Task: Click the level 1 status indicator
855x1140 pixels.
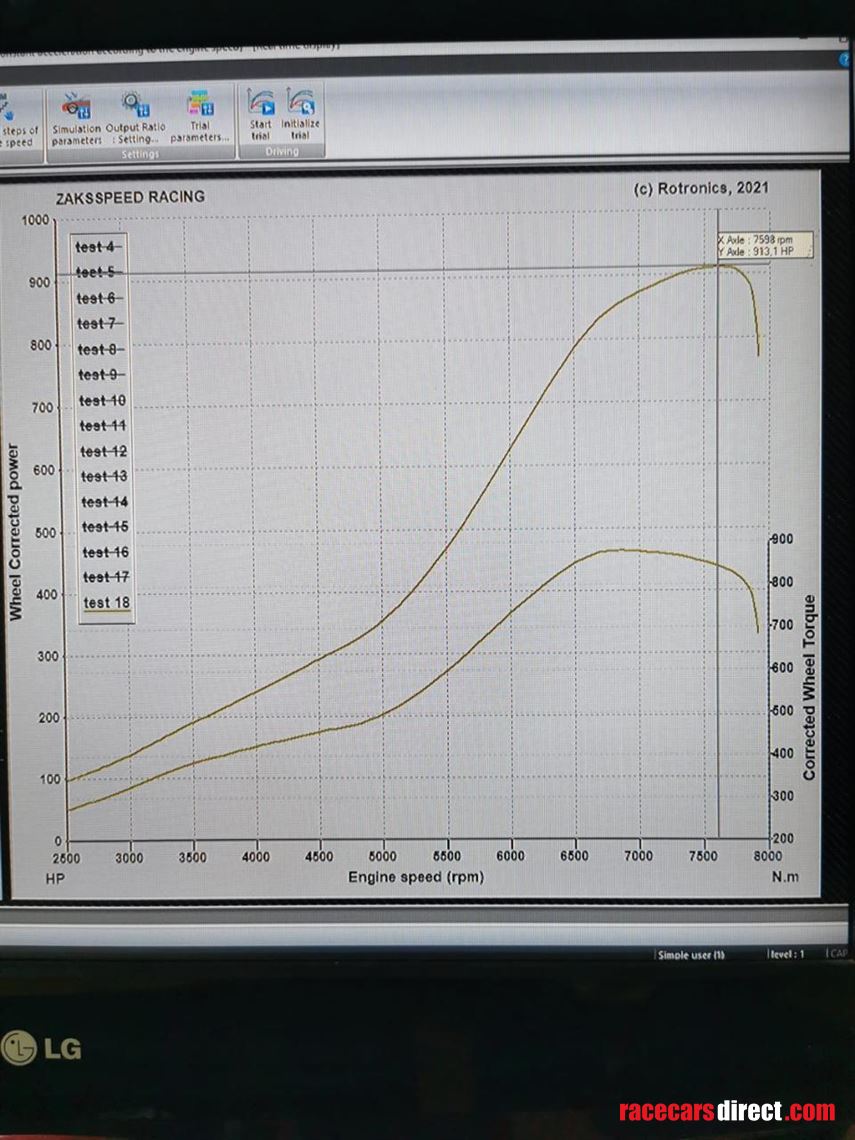Action: tap(786, 955)
